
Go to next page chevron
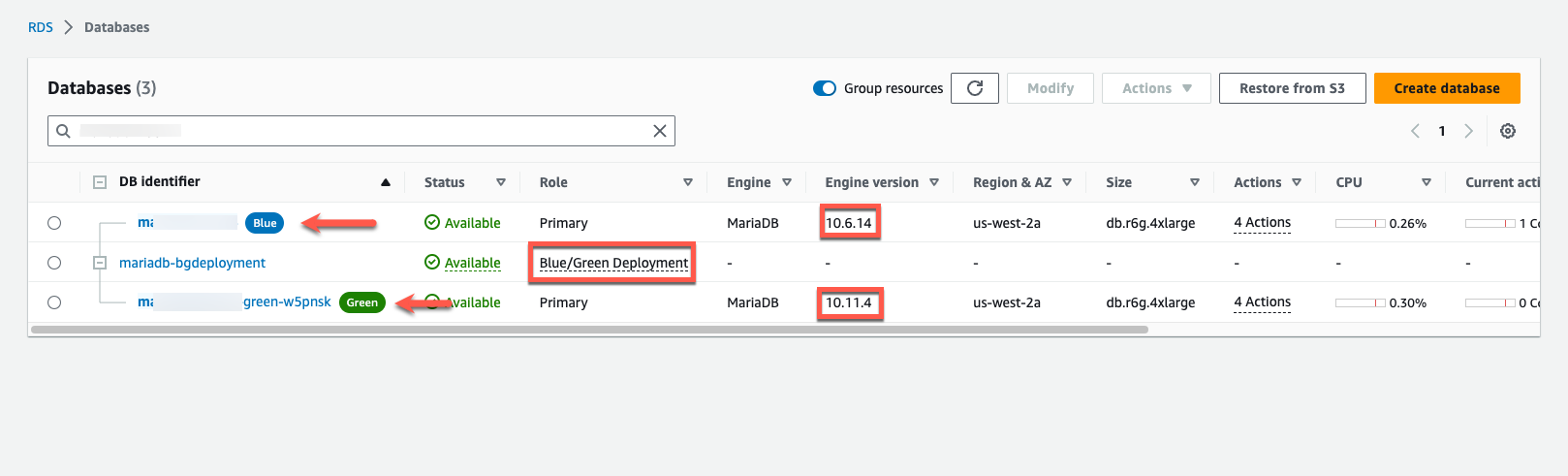1469,131
